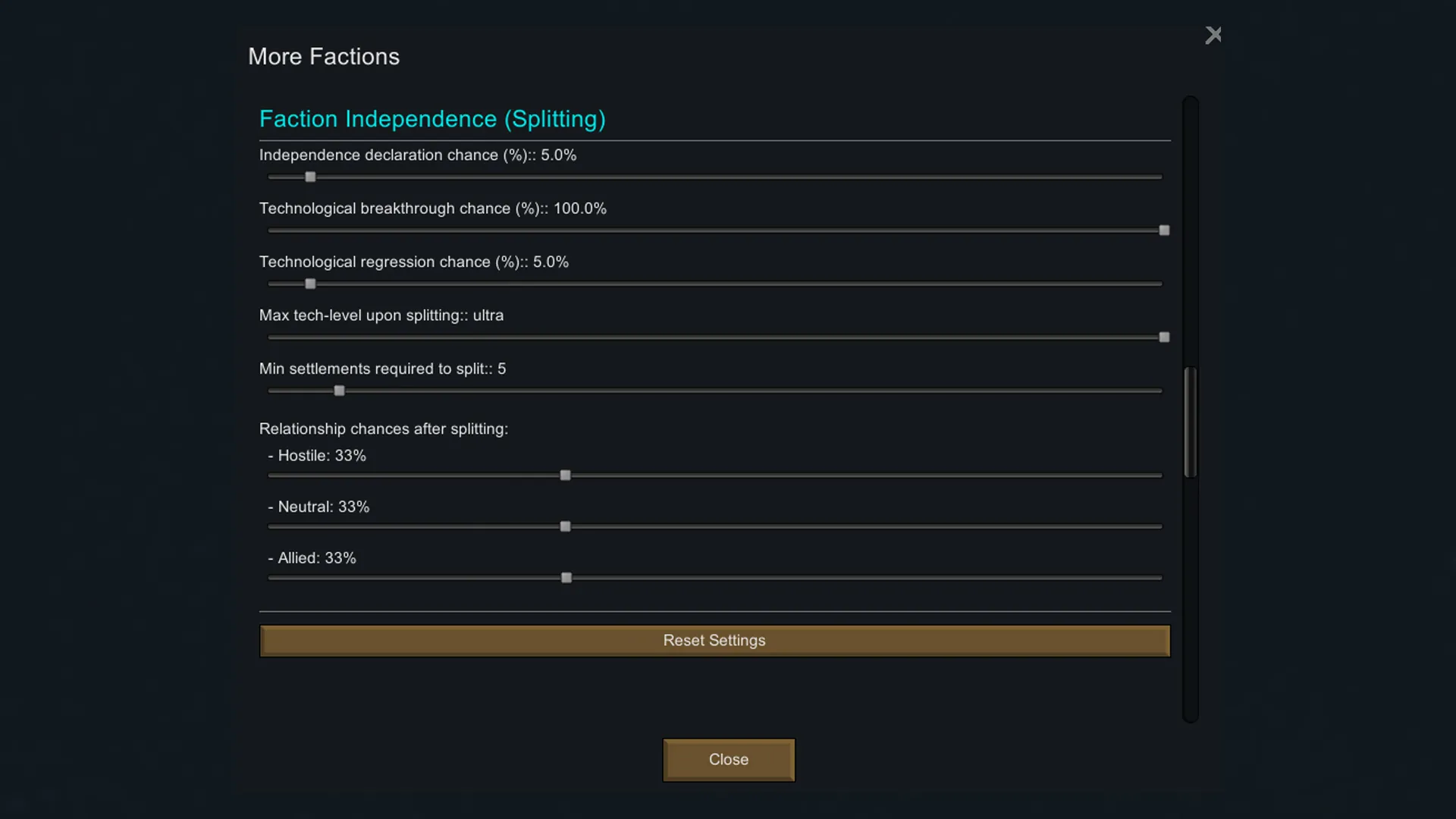
Task: Click the middle of Min settlements slider track
Action: point(715,391)
